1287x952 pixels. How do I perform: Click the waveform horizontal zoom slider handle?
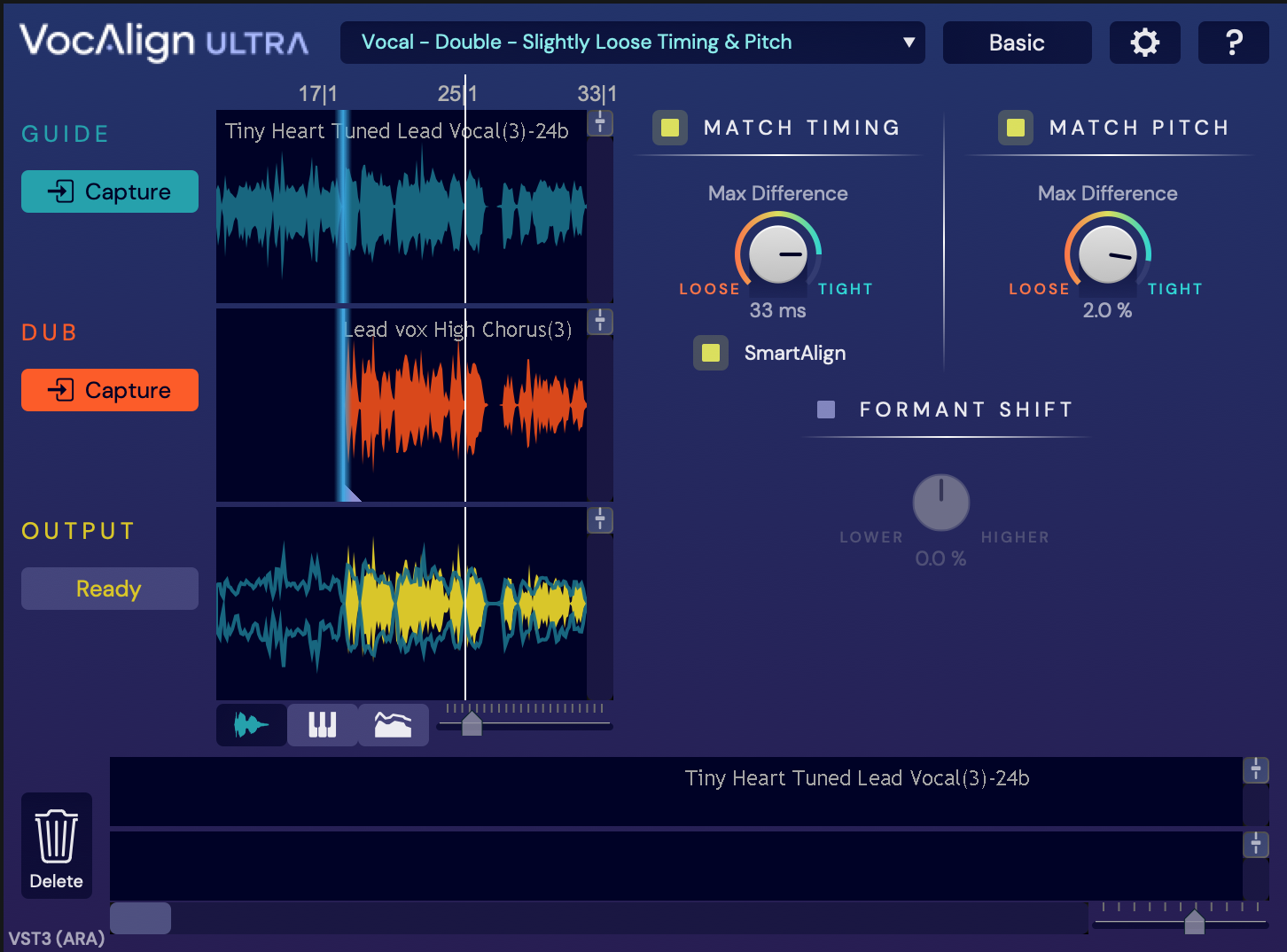[x=472, y=724]
